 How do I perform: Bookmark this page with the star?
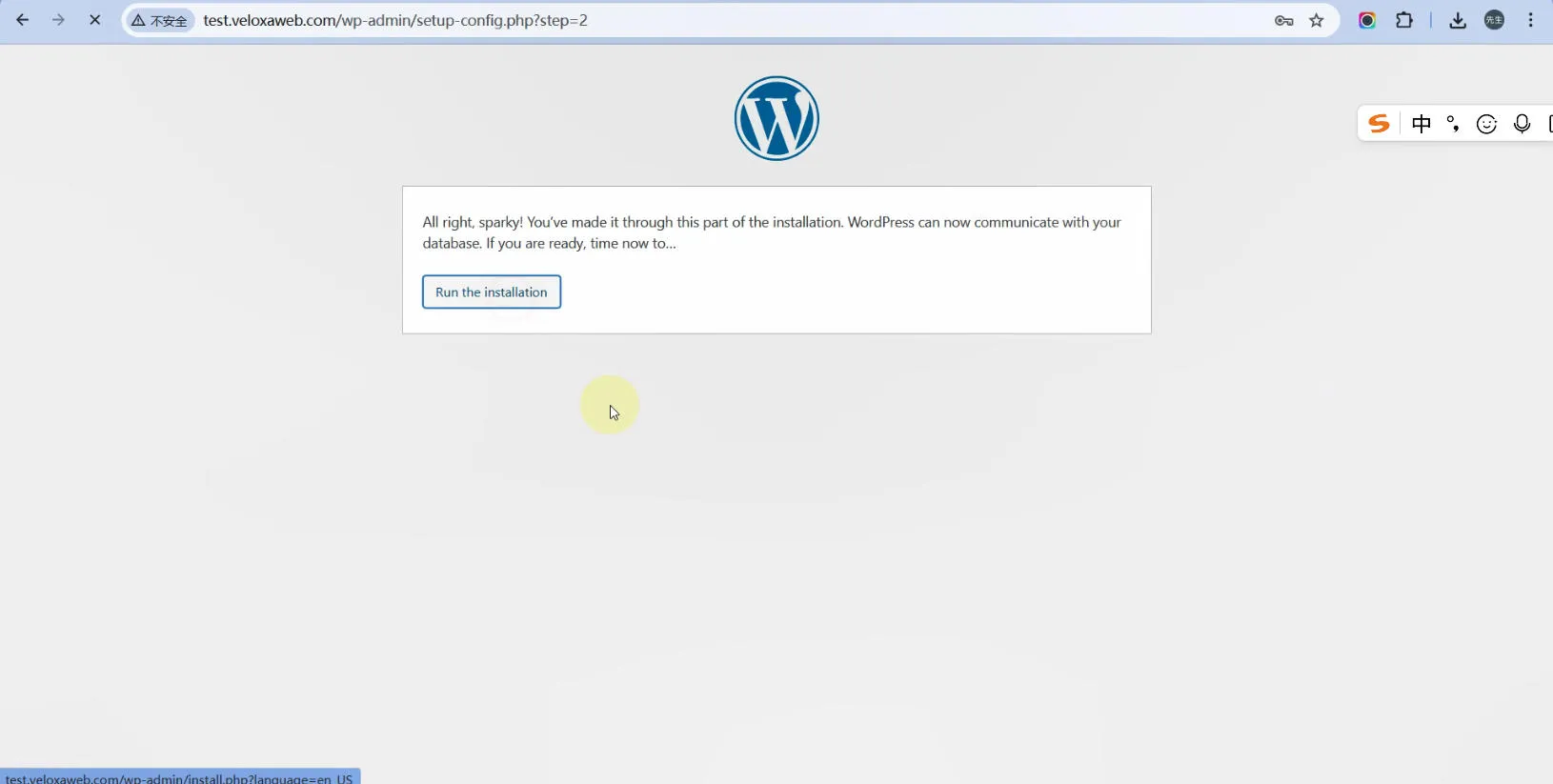(x=1317, y=21)
